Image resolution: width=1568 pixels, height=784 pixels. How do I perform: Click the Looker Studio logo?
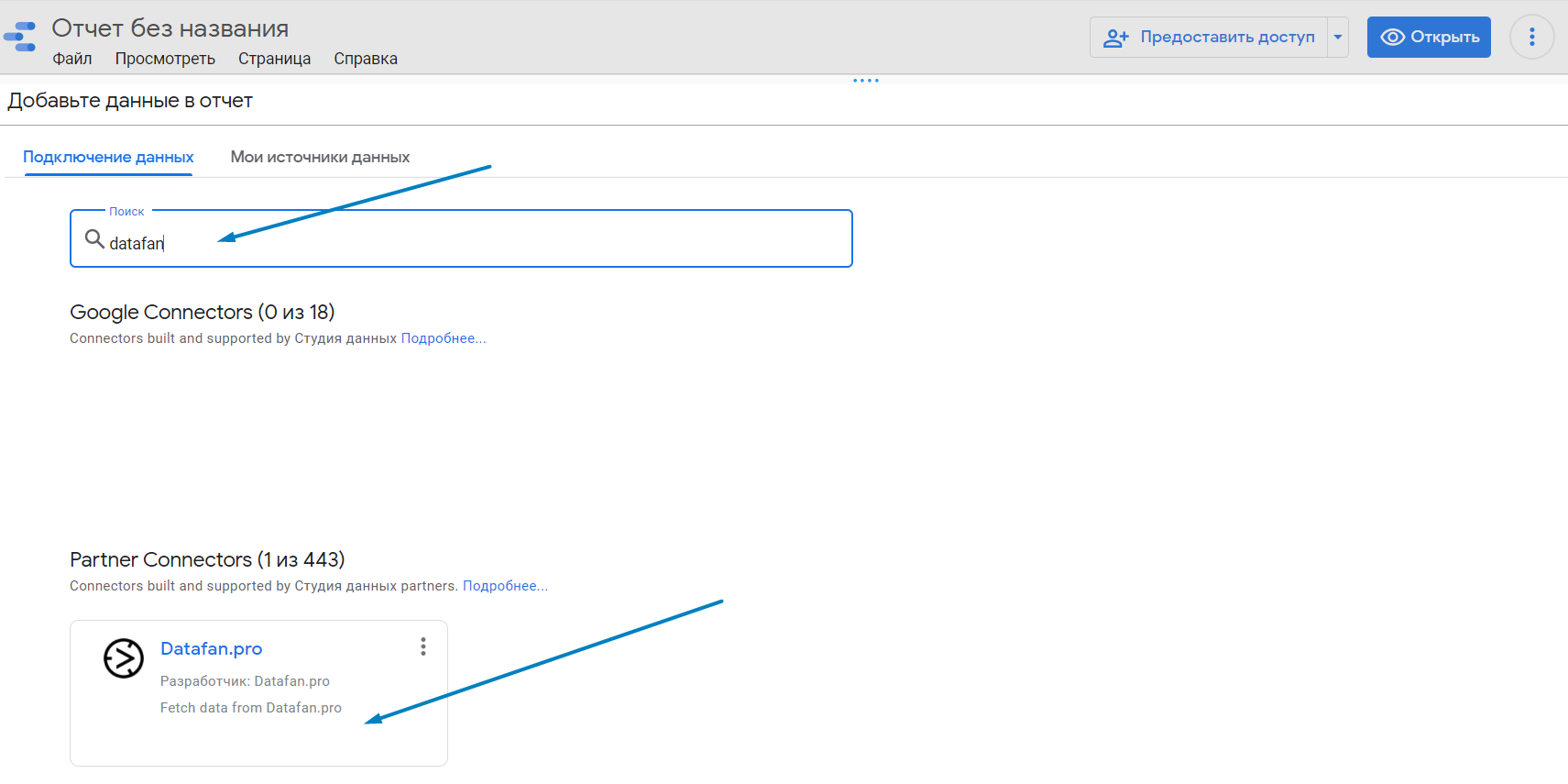click(20, 37)
